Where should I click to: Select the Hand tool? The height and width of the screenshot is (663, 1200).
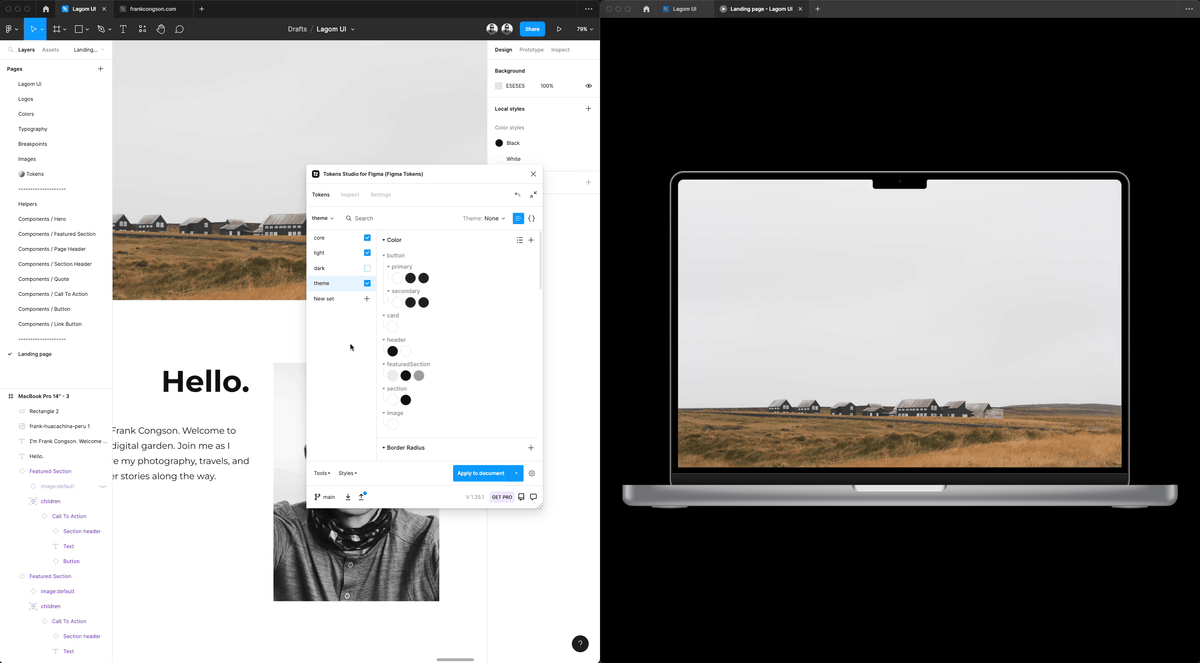(161, 29)
